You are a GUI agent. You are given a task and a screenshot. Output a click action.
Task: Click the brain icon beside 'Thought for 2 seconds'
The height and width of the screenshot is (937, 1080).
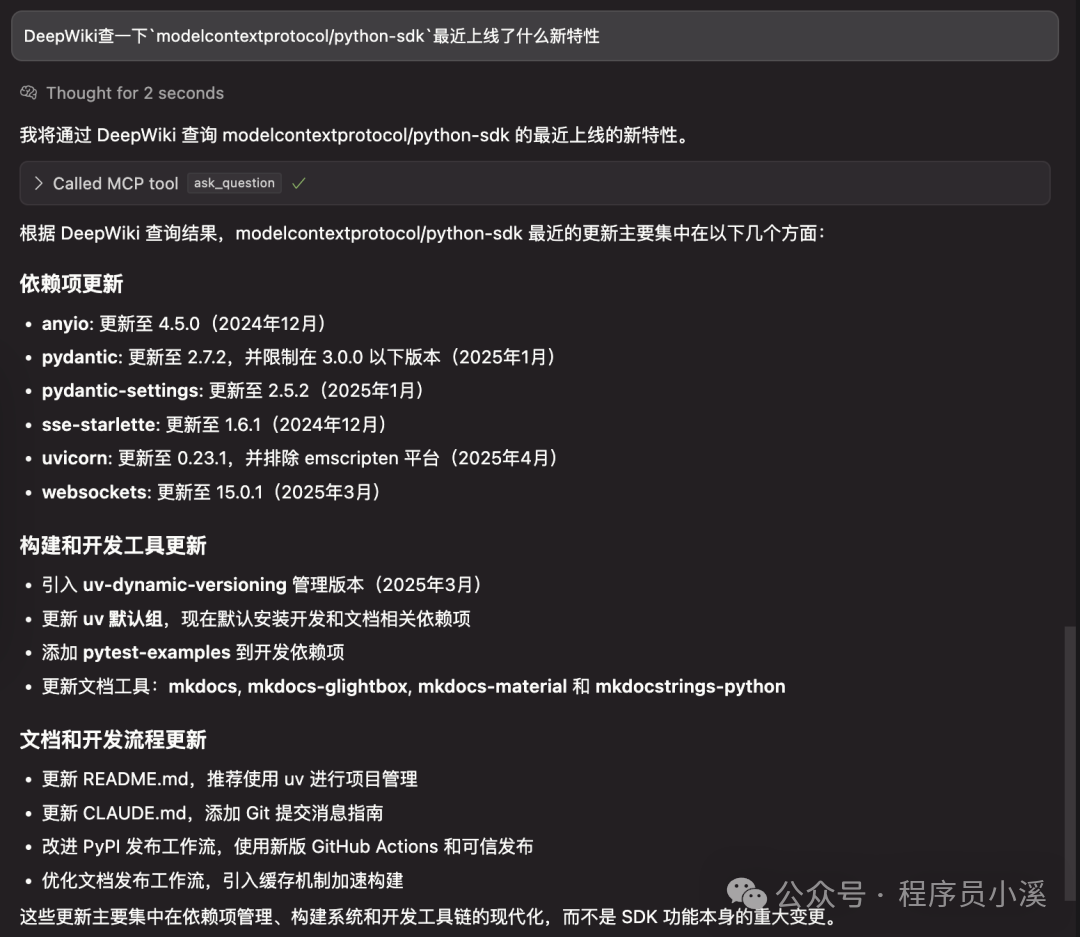coord(27,93)
